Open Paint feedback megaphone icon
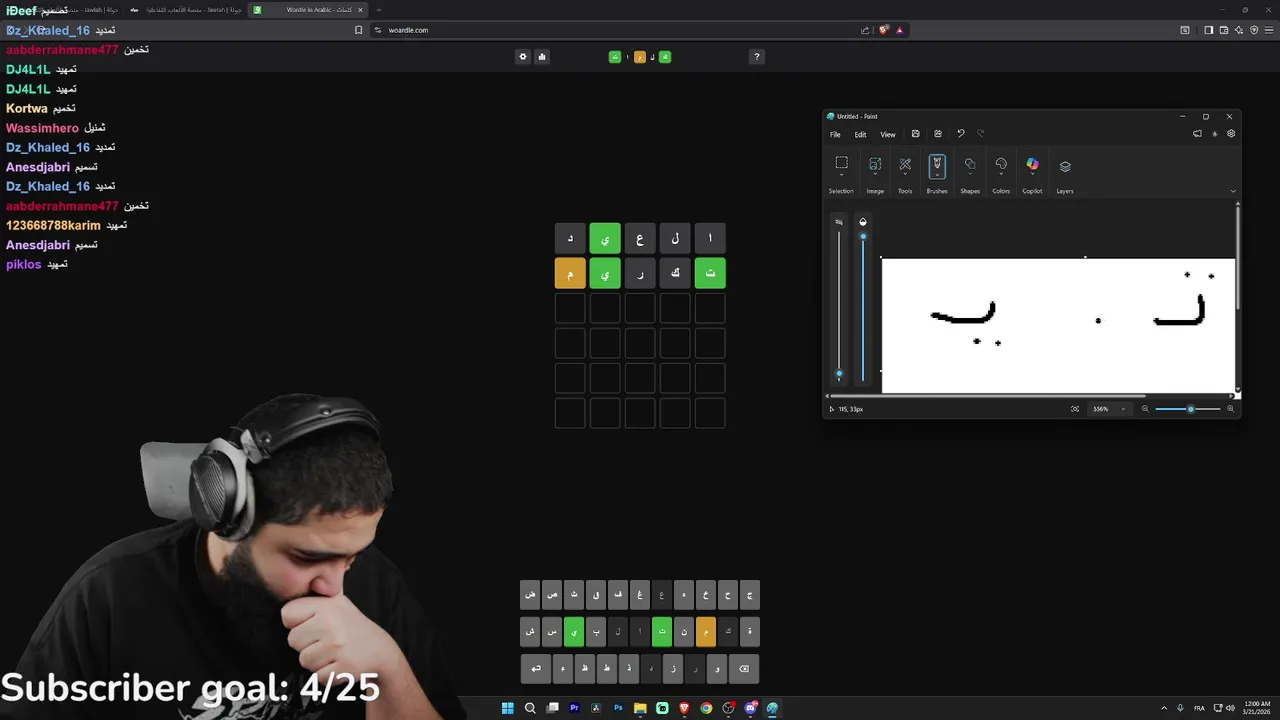Viewport: 1280px width, 720px height. pos(1197,134)
